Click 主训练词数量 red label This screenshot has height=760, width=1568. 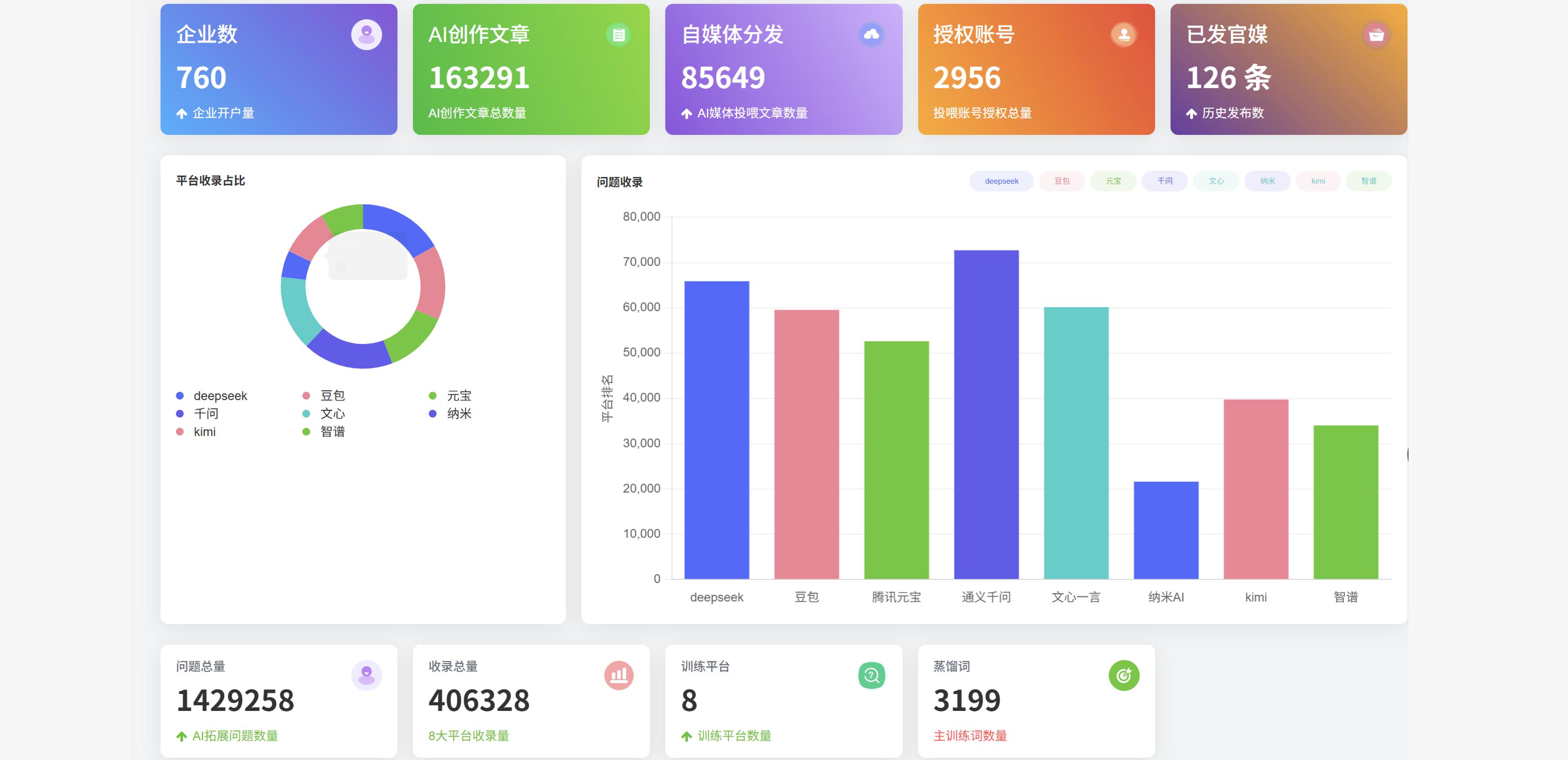point(970,736)
